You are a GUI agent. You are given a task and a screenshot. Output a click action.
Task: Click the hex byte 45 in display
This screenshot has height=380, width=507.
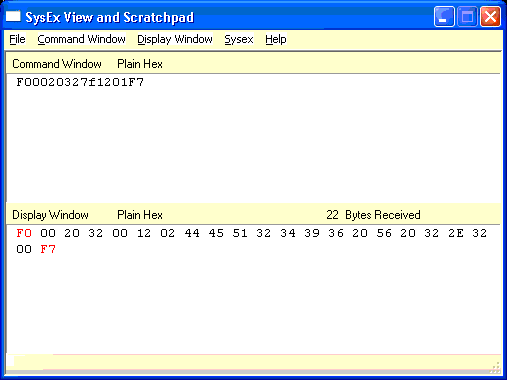point(216,233)
